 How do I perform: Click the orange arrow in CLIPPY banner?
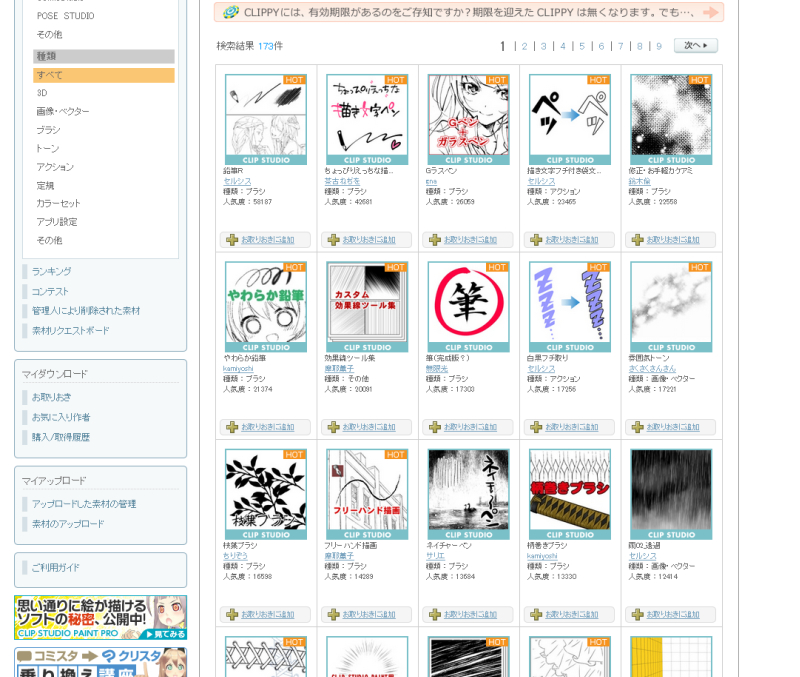click(710, 12)
